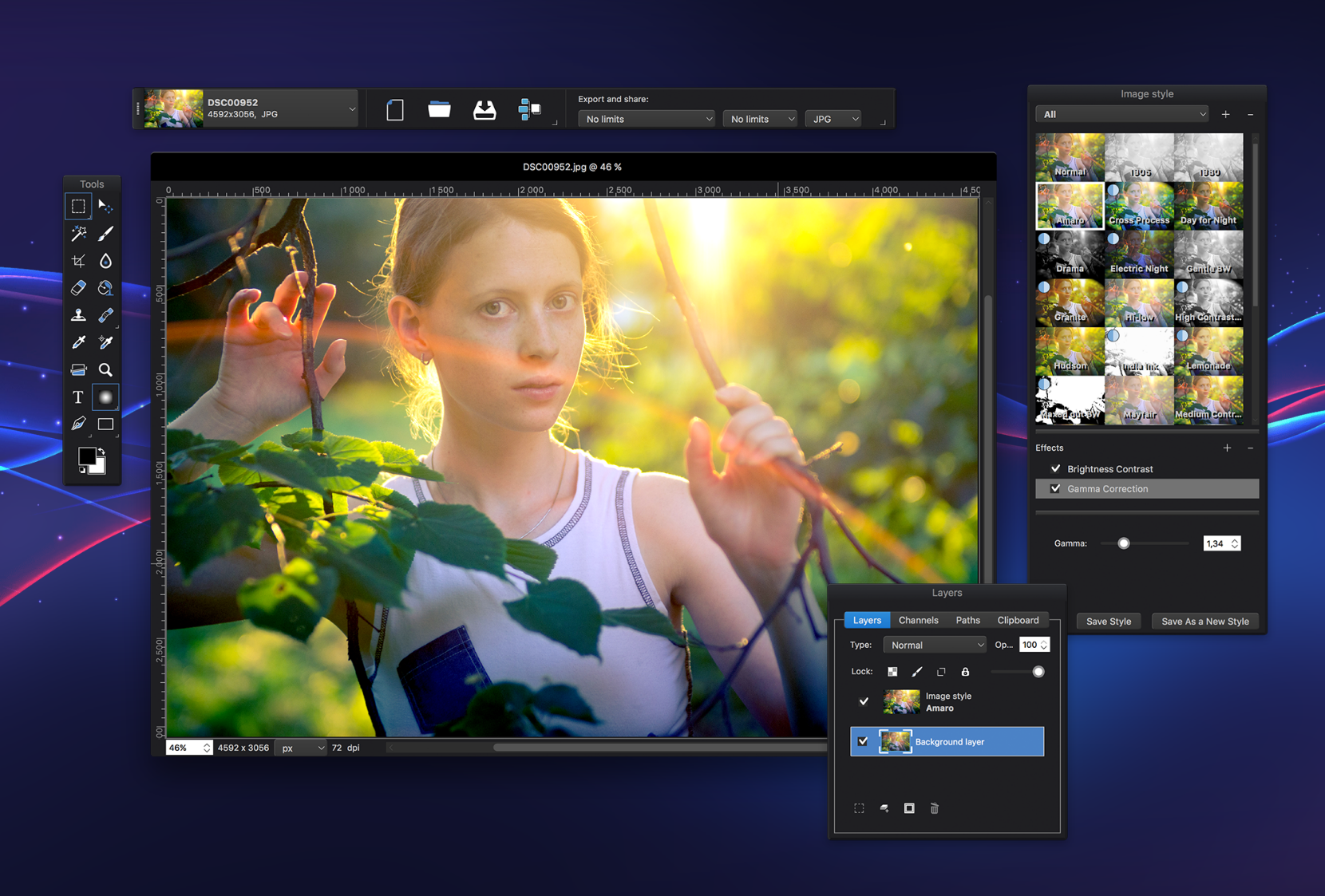Expand the Image style All dropdown

point(1121,114)
